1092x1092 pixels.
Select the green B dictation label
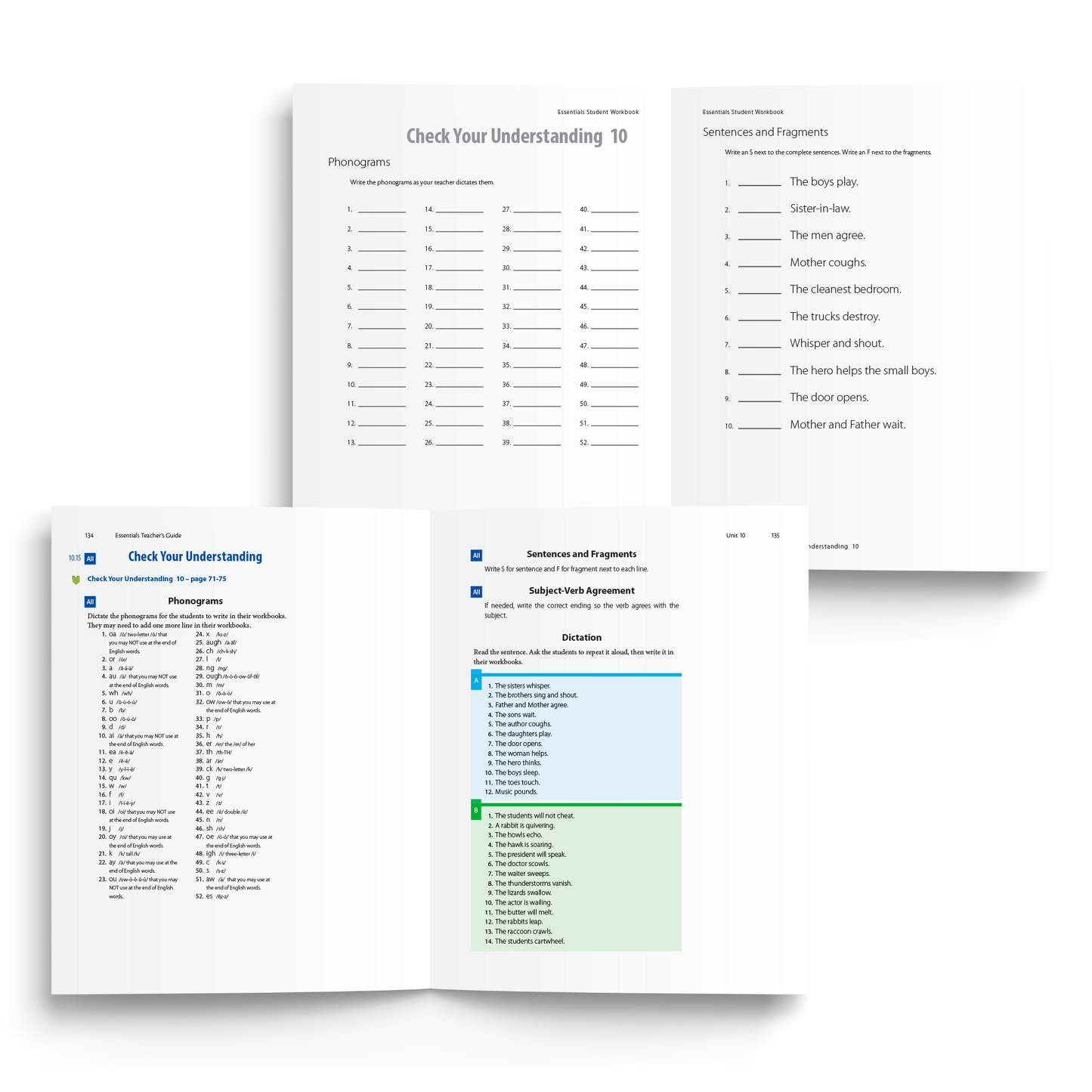tap(476, 811)
